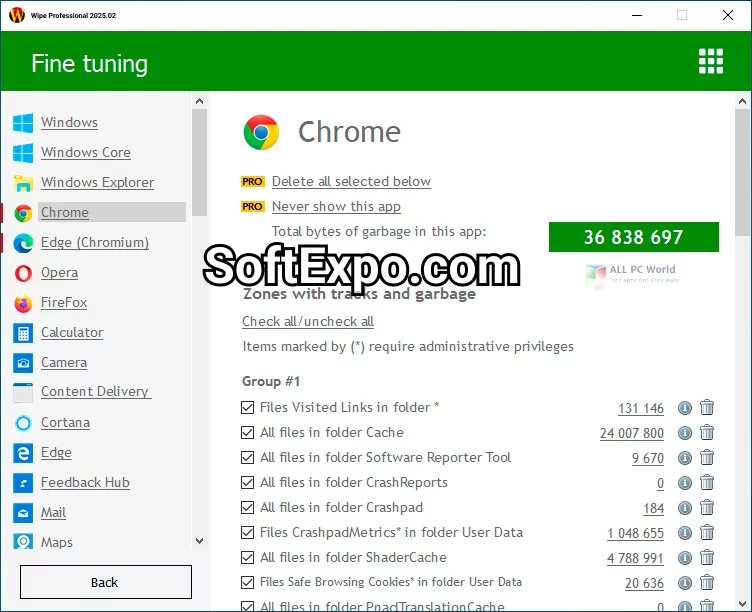Show info for Safe Browsing Cookies row
Screen dimensions: 752x612
(685, 582)
